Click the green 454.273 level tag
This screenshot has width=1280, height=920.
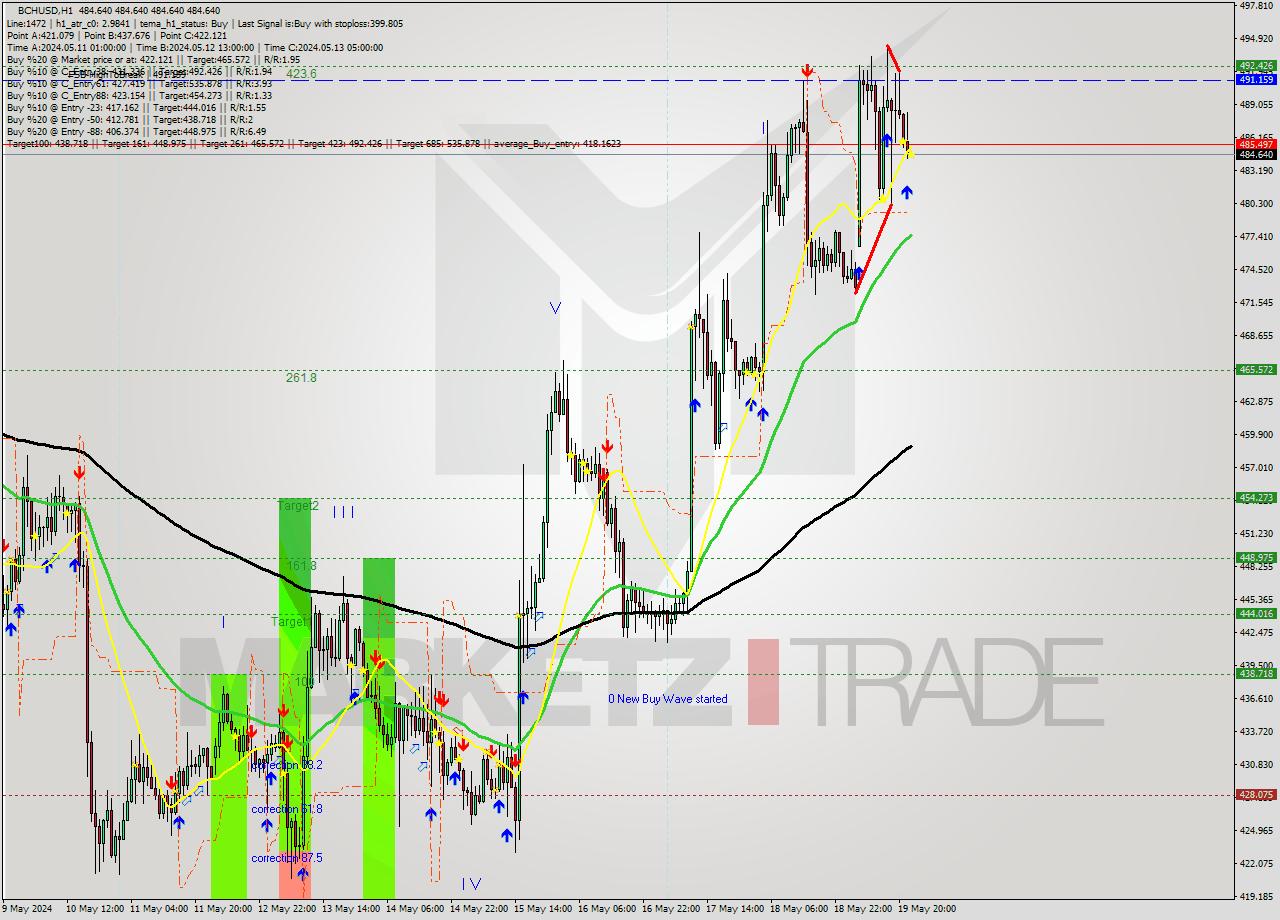click(x=1256, y=497)
